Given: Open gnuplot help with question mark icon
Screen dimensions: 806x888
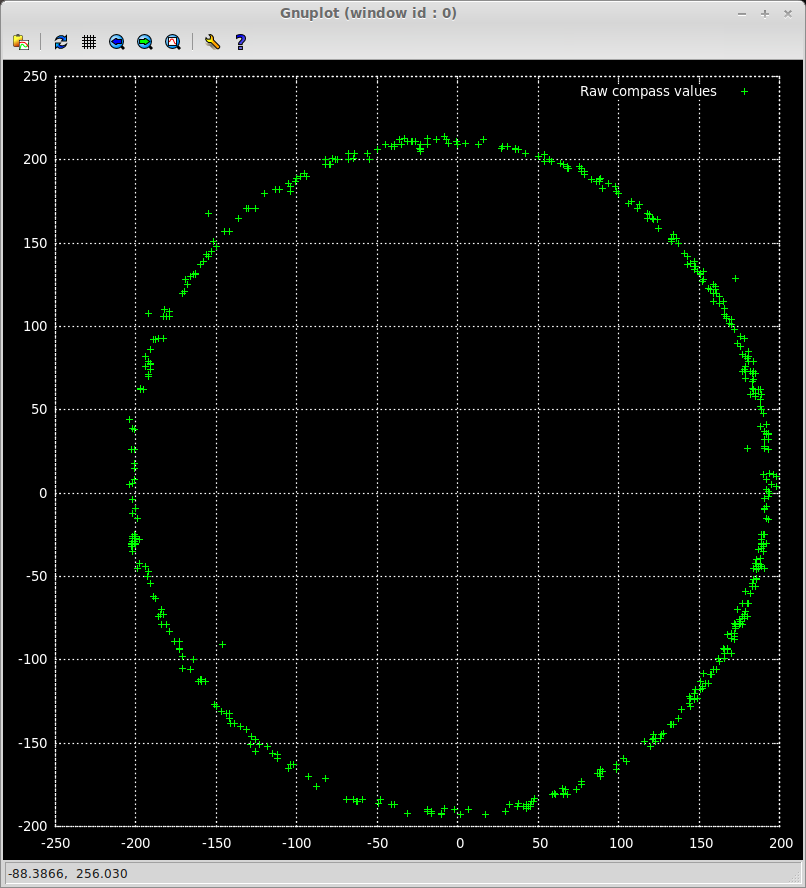Looking at the screenshot, I should click(240, 42).
